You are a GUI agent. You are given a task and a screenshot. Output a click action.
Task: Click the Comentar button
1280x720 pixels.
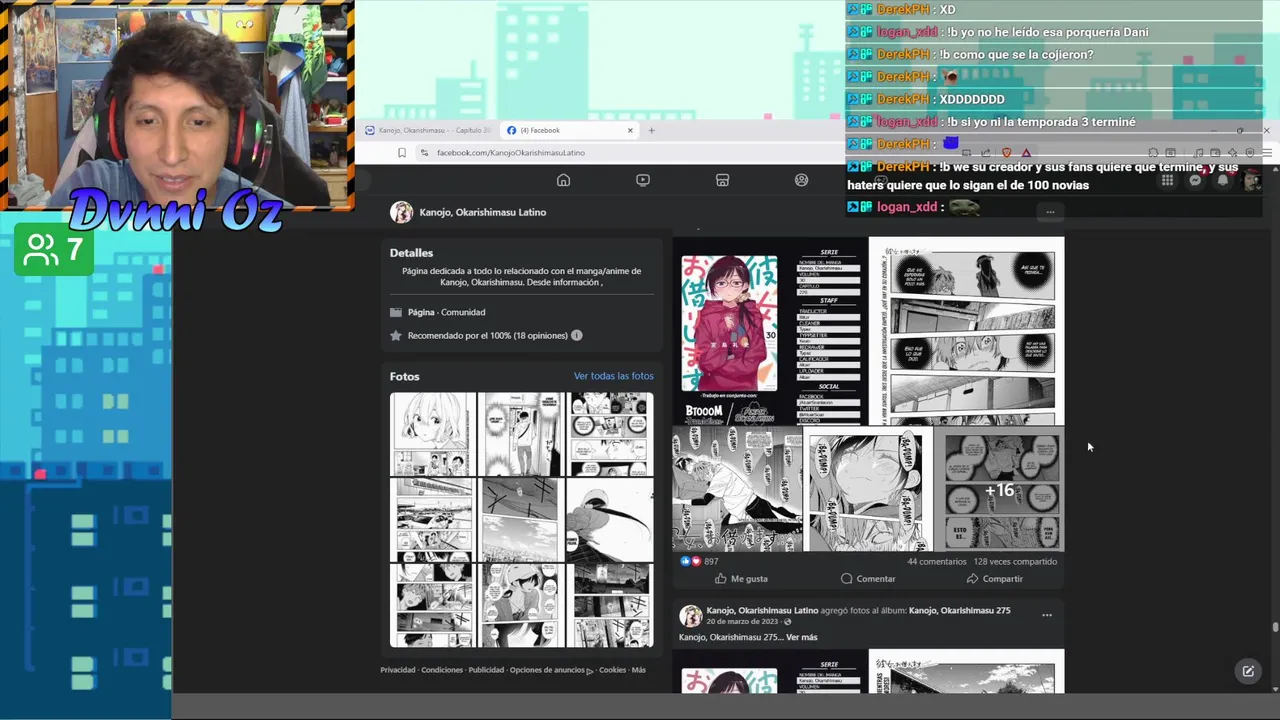pos(868,579)
